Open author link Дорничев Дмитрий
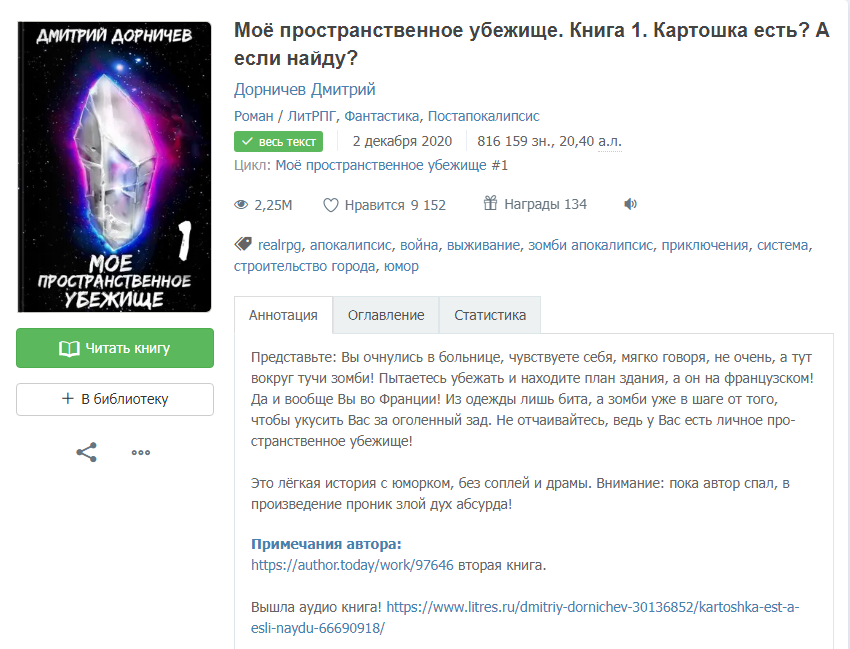This screenshot has width=850, height=649. coord(305,89)
